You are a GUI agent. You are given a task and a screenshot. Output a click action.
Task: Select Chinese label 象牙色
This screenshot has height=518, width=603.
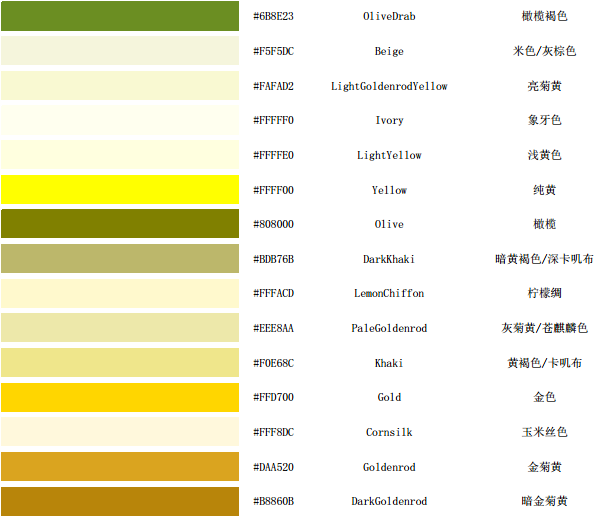click(544, 120)
